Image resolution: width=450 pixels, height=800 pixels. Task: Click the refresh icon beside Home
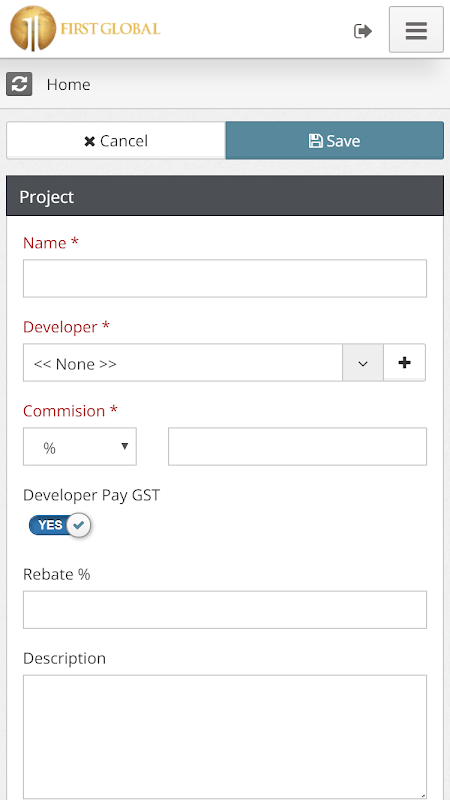tap(19, 84)
